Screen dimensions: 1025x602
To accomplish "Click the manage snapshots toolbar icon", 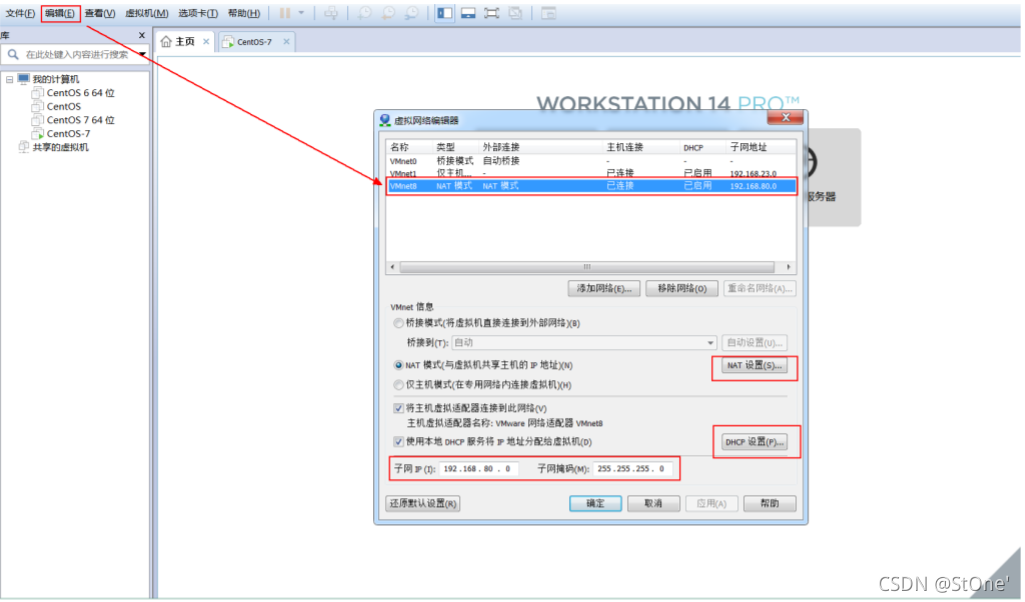I will [412, 13].
